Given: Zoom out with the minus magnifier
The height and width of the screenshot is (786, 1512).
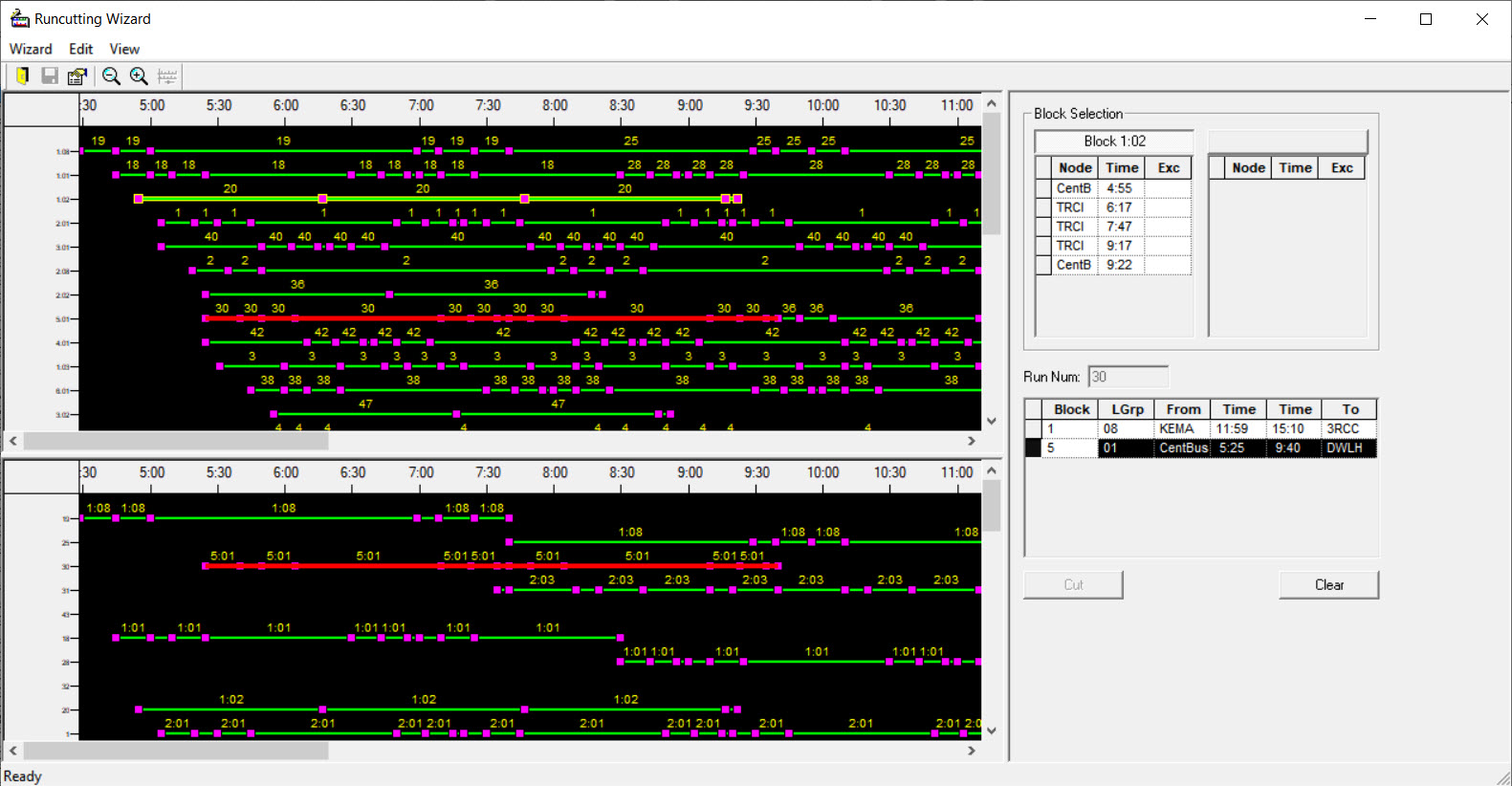Looking at the screenshot, I should pos(111,76).
